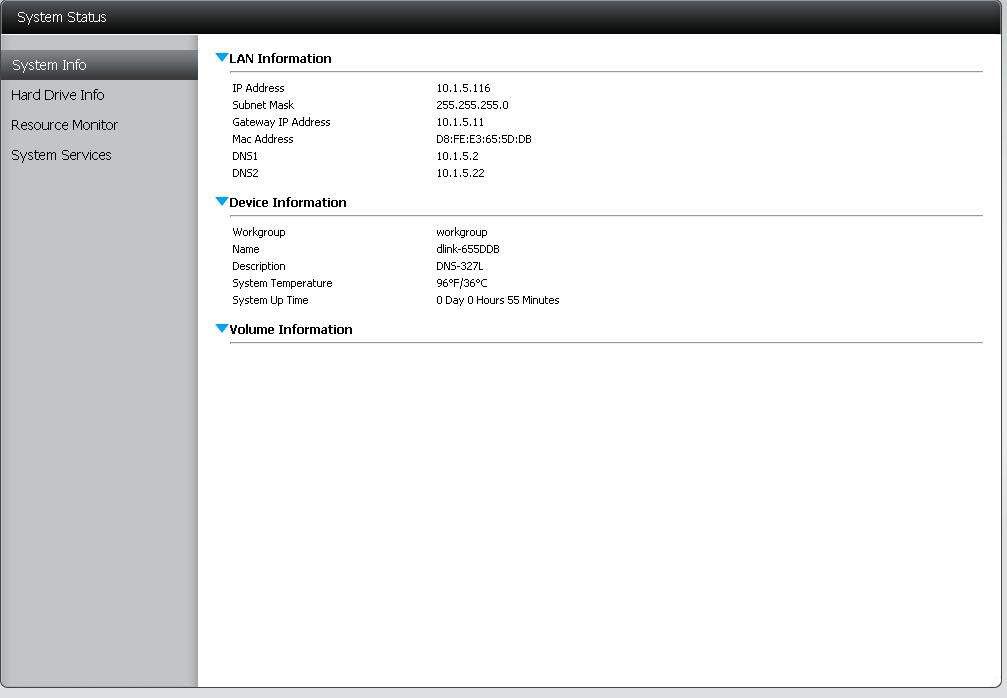Go to System Services
1007x698 pixels.
pos(61,155)
